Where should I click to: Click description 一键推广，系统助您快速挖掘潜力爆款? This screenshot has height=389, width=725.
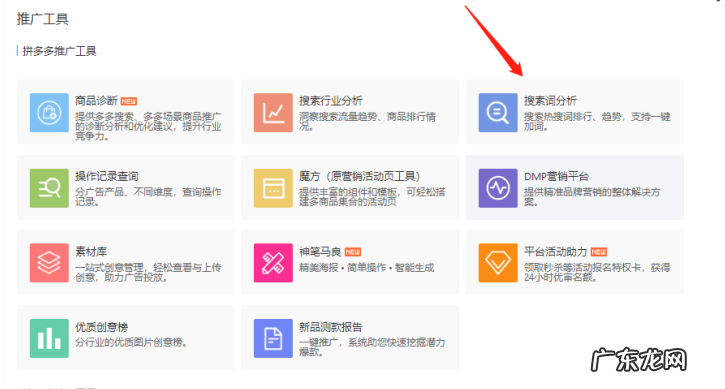pyautogui.click(x=372, y=347)
